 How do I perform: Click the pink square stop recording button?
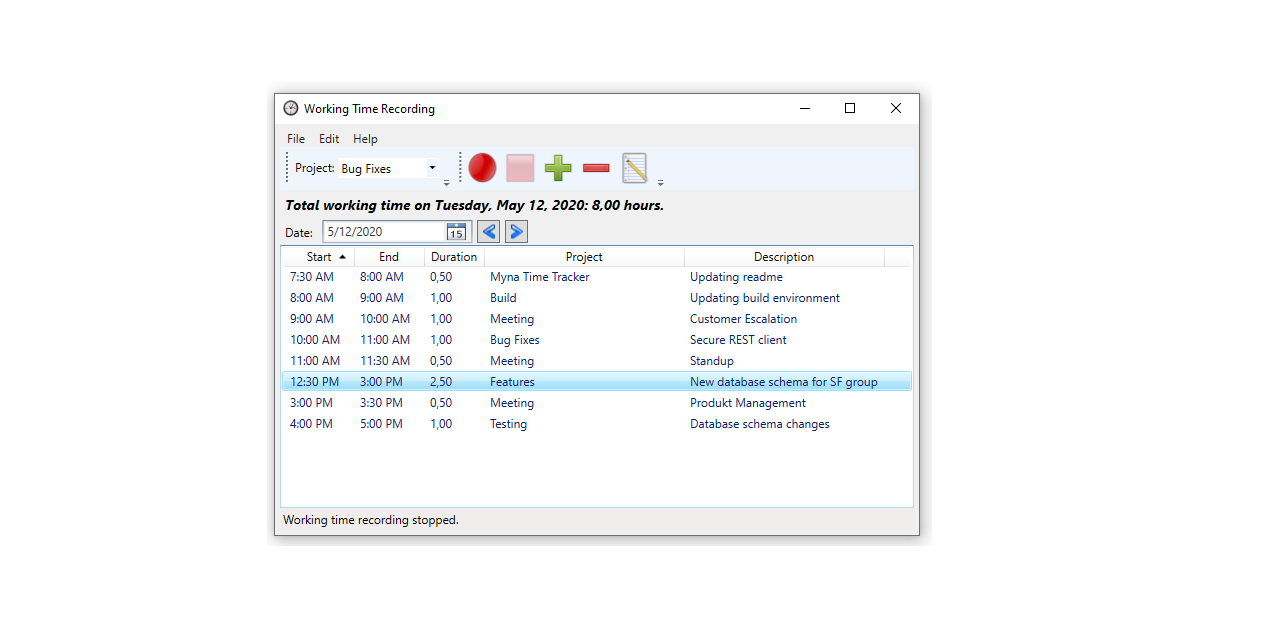point(520,168)
